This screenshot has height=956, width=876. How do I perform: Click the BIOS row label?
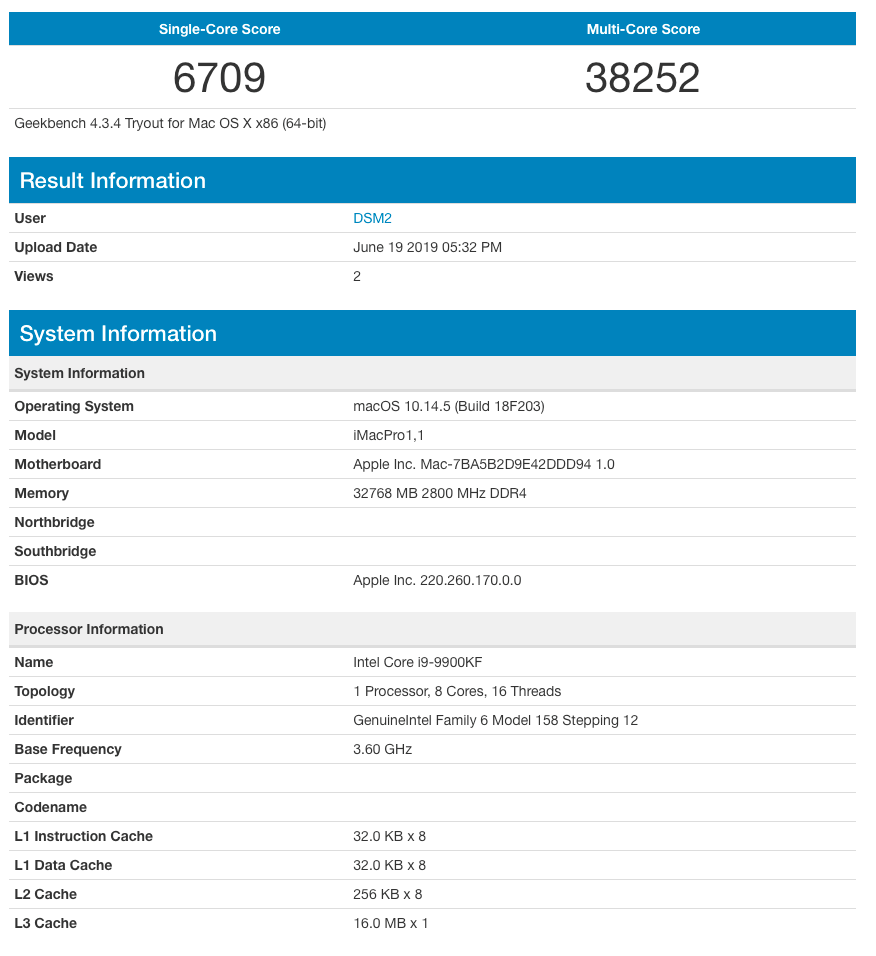click(31, 580)
